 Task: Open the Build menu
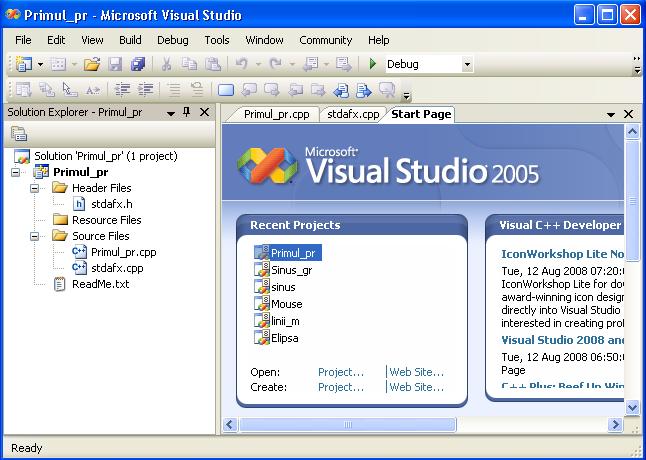tap(130, 40)
